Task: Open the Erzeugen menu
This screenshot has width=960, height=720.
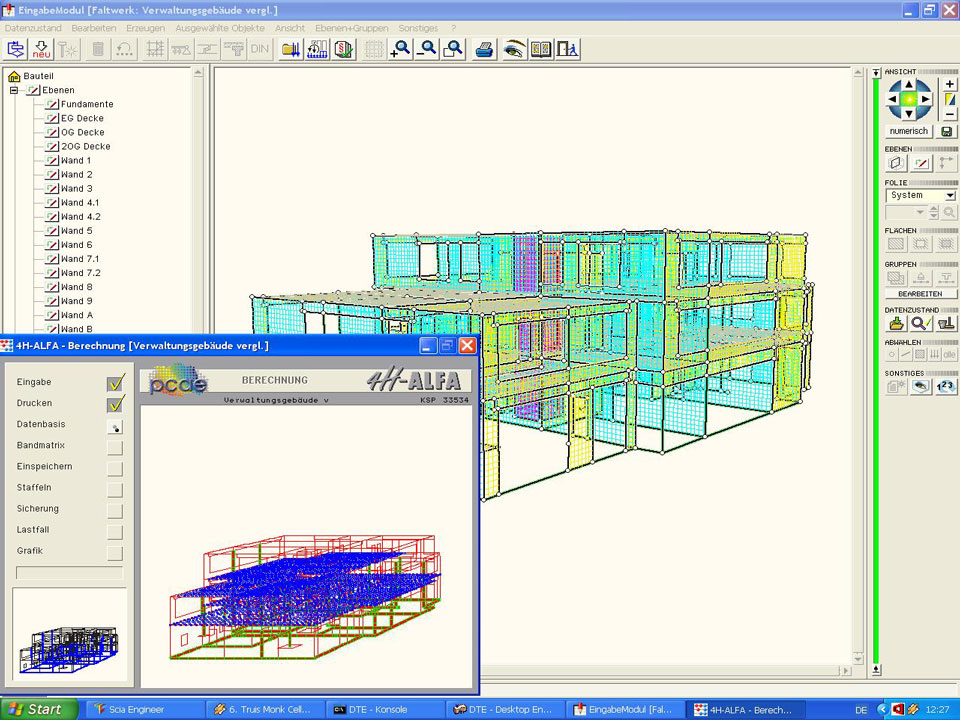Action: [x=146, y=28]
